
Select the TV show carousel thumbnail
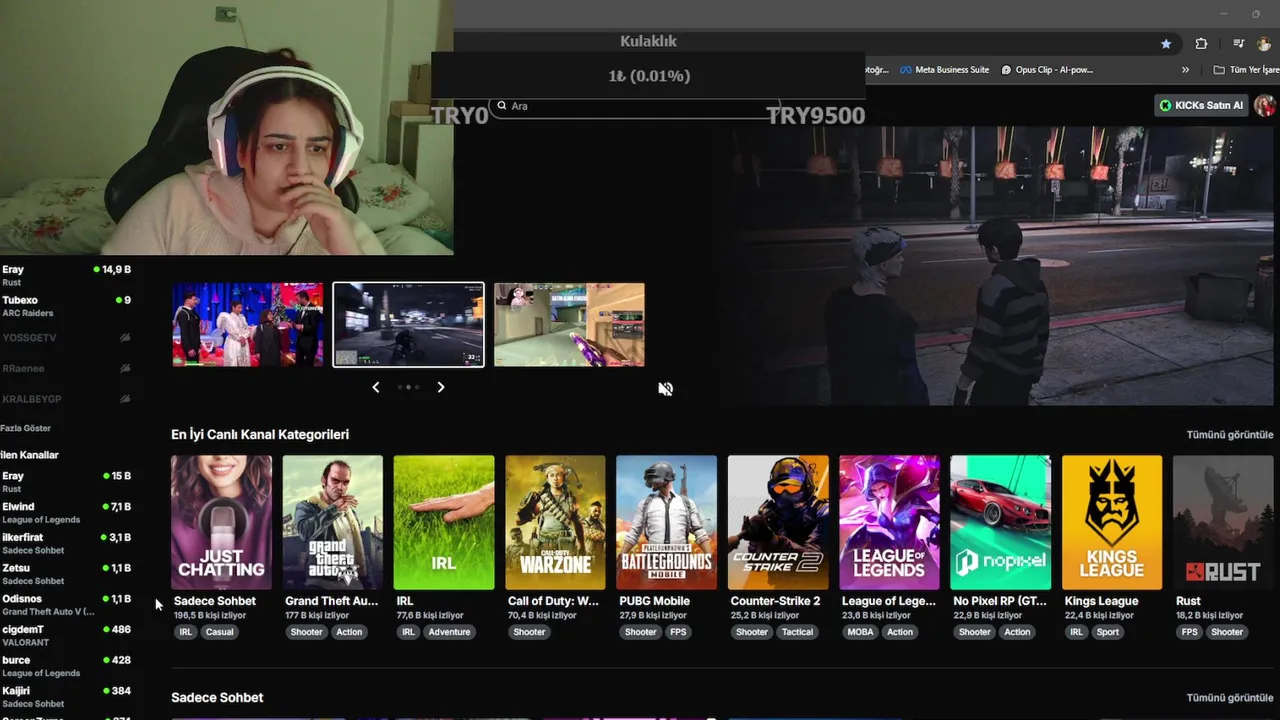pos(248,325)
